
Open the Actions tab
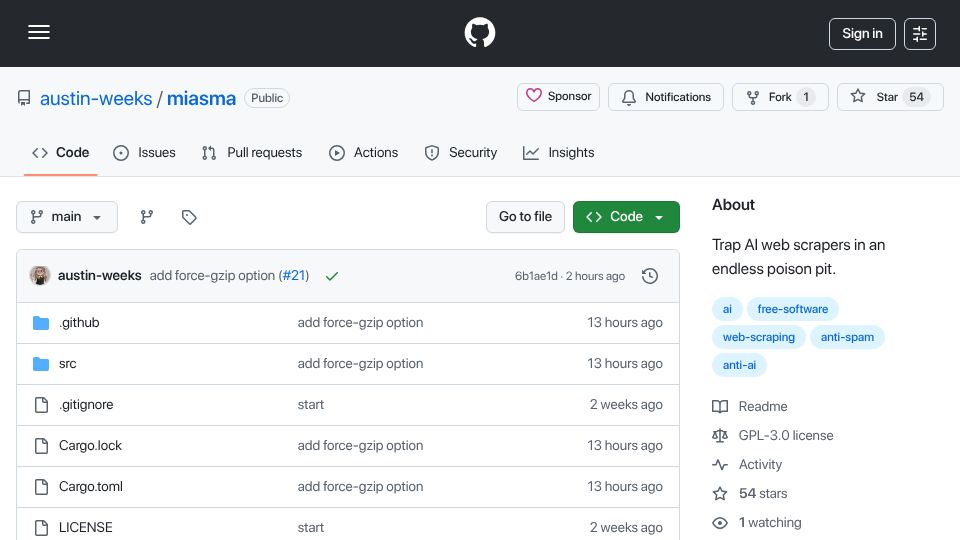point(364,152)
